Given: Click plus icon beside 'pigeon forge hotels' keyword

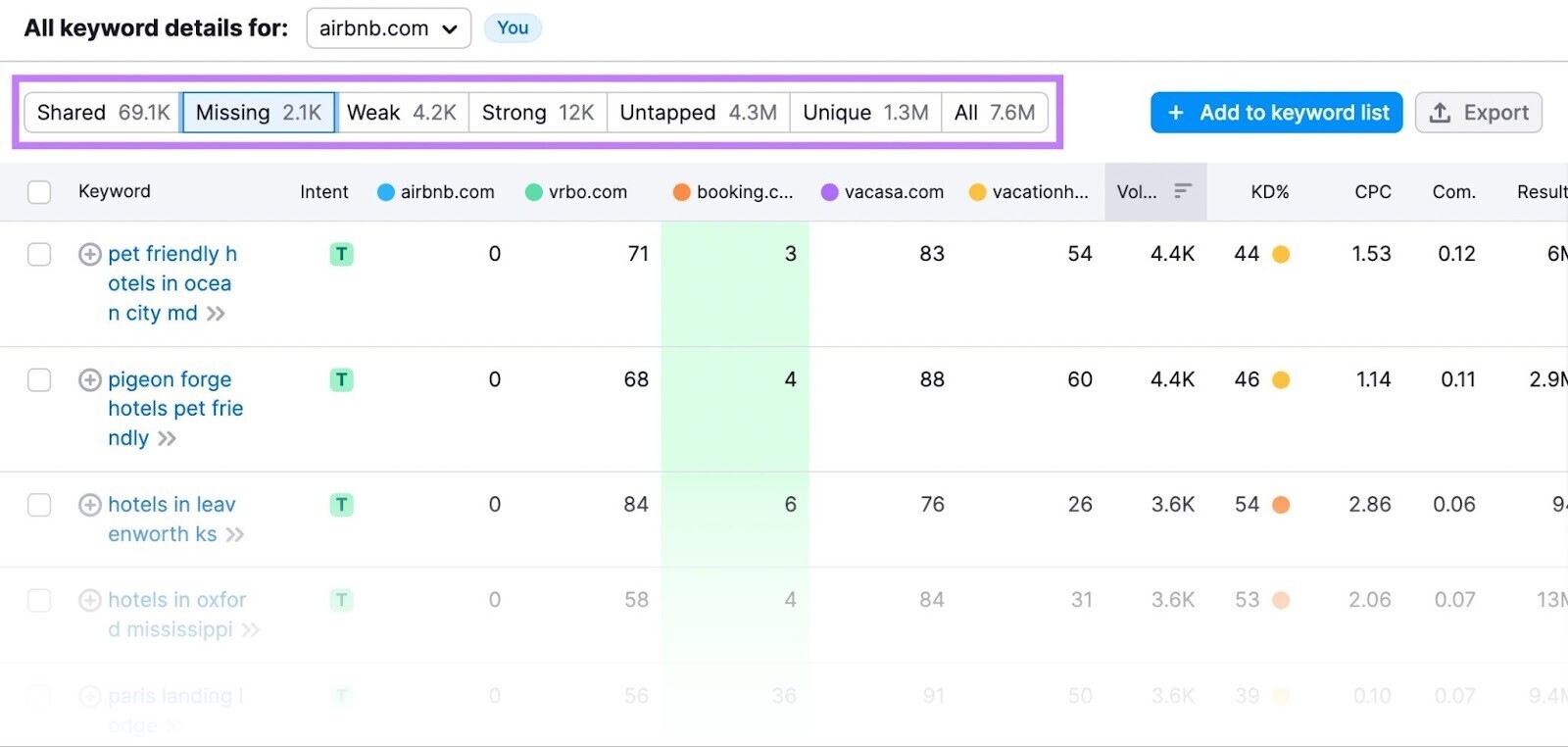Looking at the screenshot, I should click(89, 380).
